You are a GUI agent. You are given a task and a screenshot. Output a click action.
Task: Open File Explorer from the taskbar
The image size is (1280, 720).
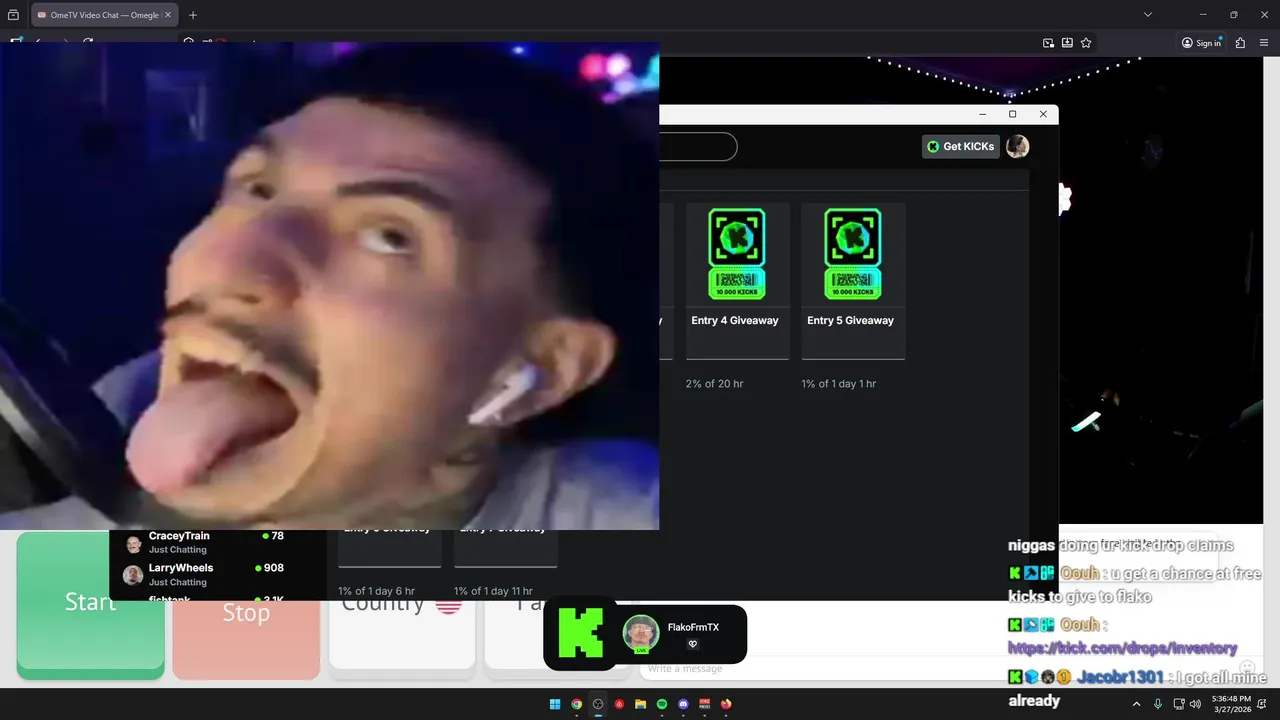tap(641, 704)
